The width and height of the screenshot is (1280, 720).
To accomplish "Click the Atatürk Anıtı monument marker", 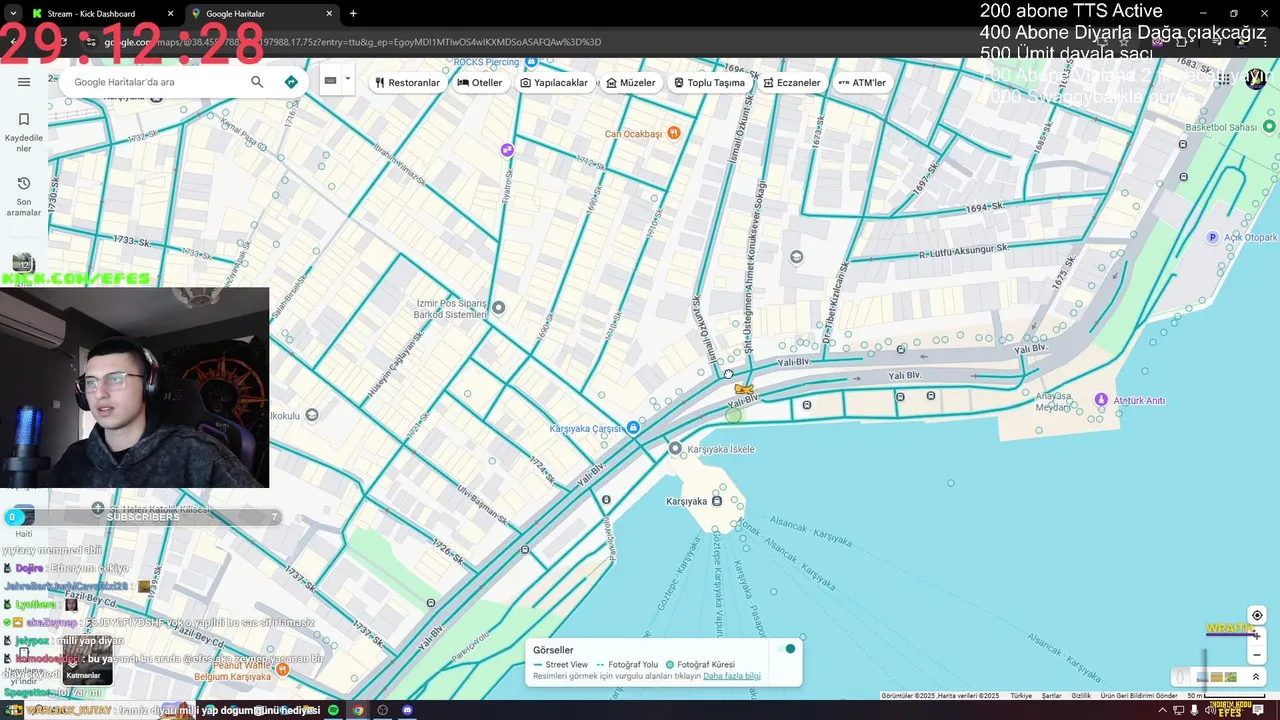I will point(1101,400).
